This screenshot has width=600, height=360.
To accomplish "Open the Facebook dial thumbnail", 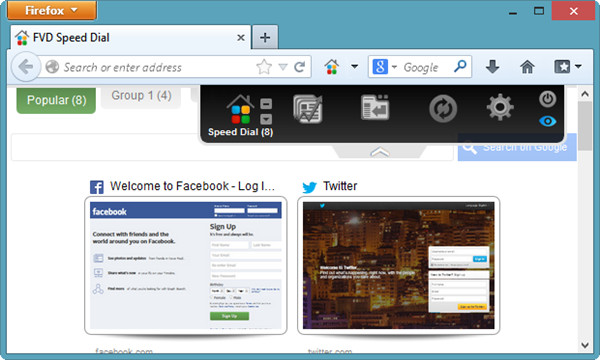I will [x=186, y=266].
